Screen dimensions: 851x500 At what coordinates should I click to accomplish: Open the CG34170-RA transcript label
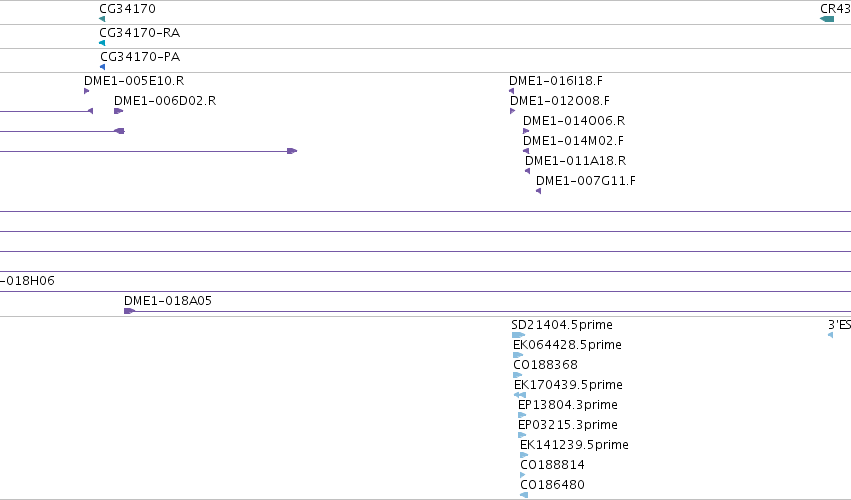(139, 33)
